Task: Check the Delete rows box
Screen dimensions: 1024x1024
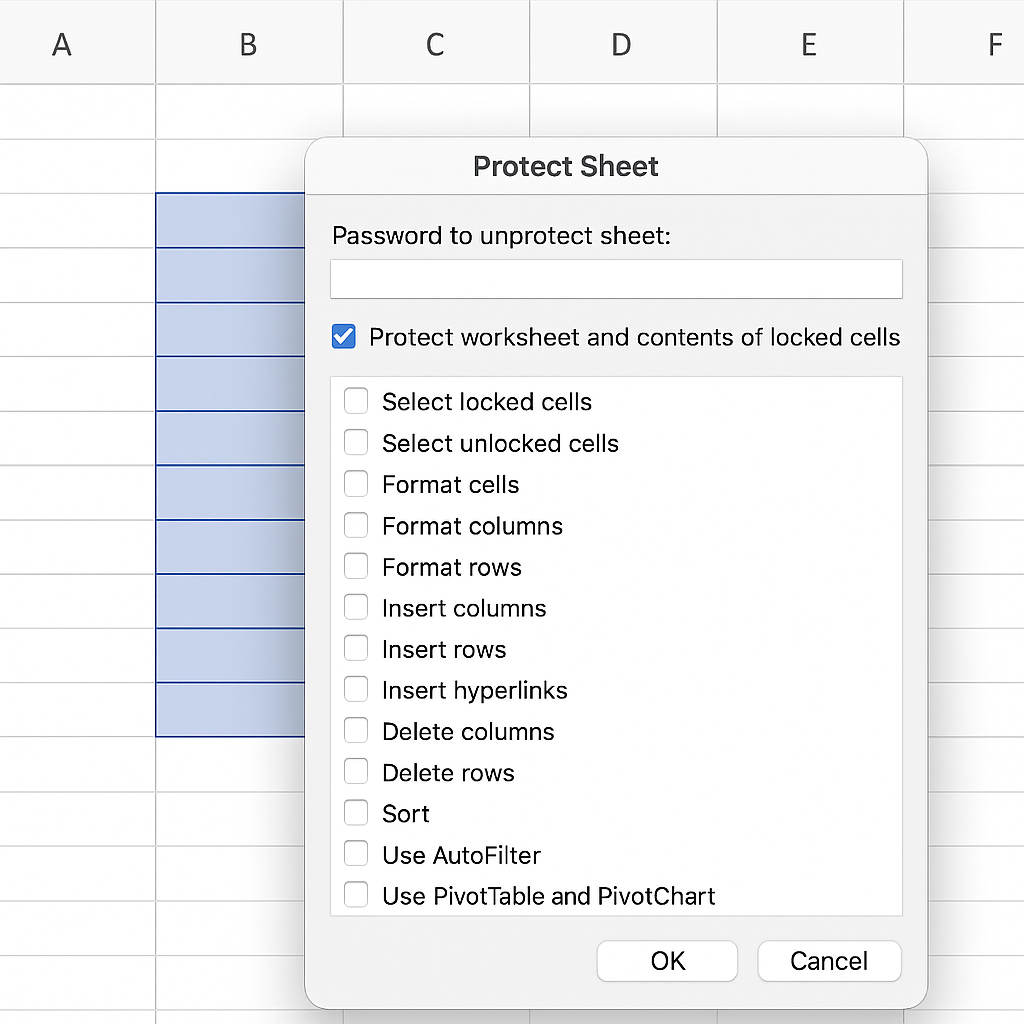Action: [x=356, y=772]
